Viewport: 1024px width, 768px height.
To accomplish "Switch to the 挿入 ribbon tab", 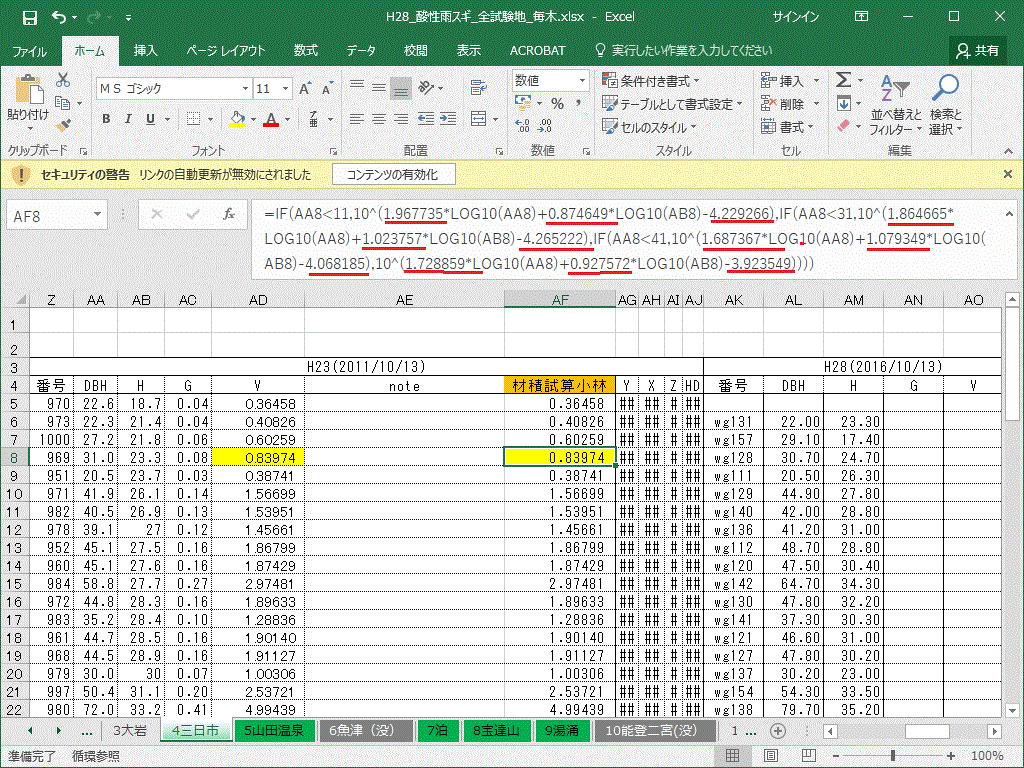I will pos(144,50).
